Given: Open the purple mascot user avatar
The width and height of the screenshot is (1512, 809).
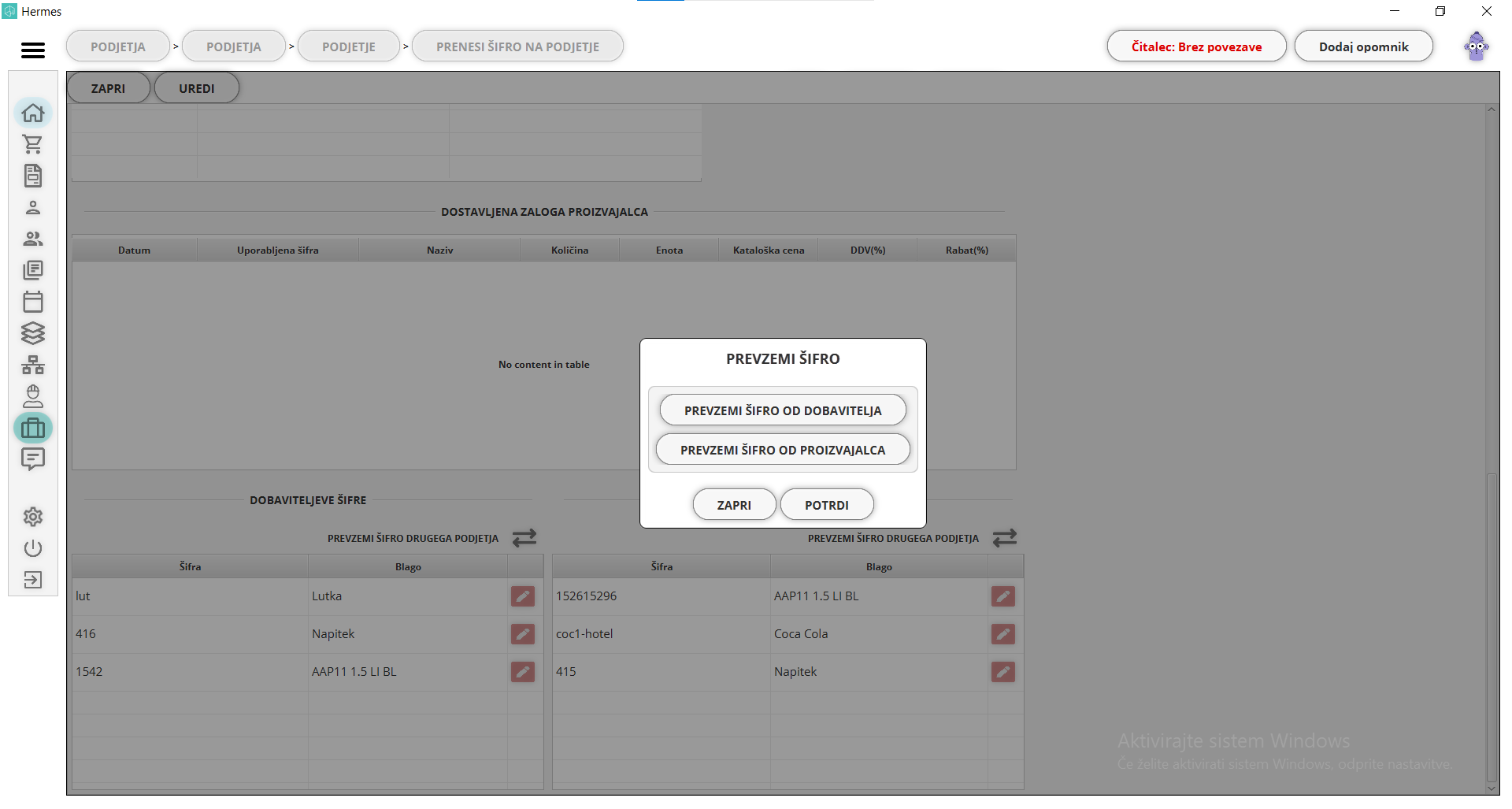Looking at the screenshot, I should (x=1477, y=46).
